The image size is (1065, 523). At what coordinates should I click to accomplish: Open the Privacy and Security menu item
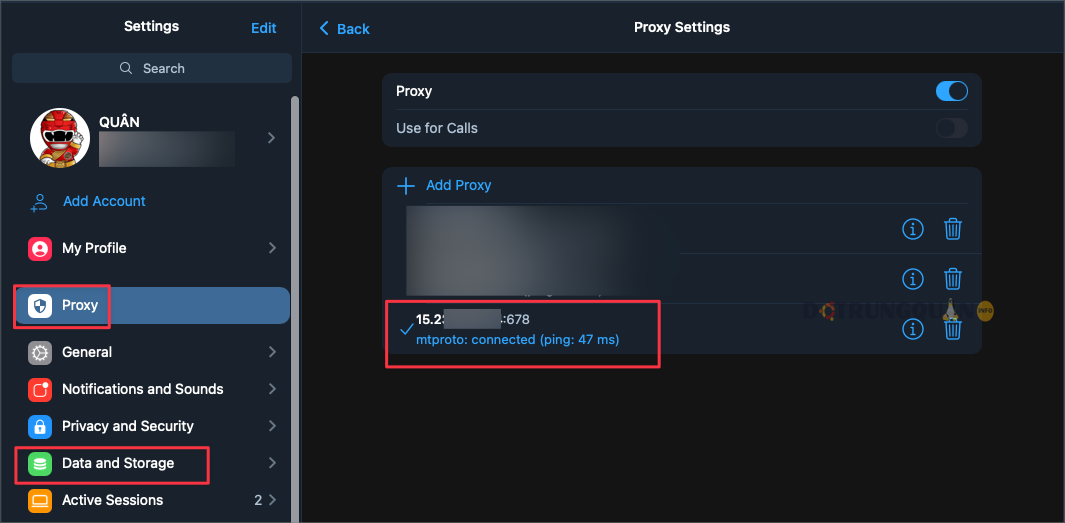[x=152, y=427]
